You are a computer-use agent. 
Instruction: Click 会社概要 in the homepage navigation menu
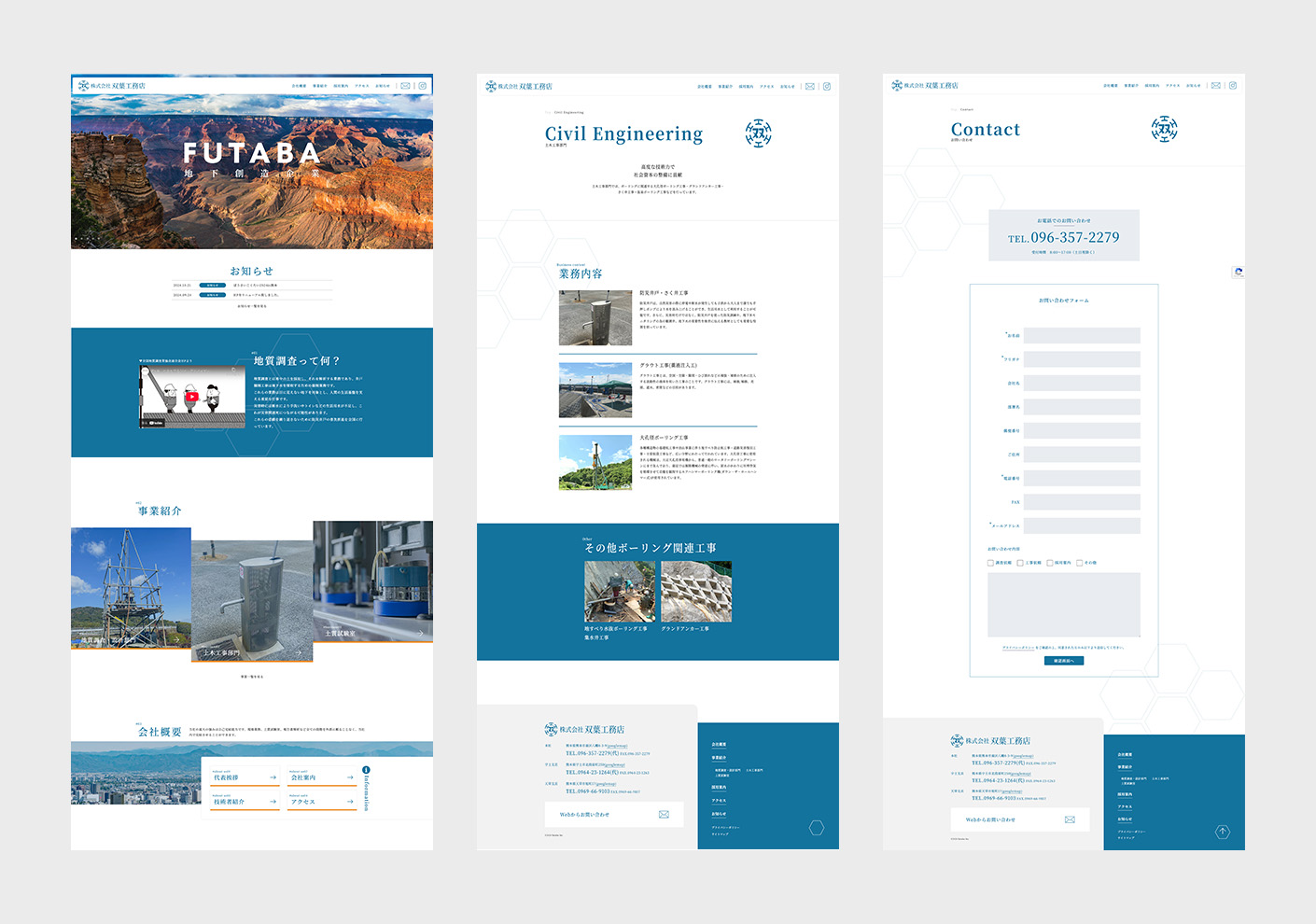(299, 86)
